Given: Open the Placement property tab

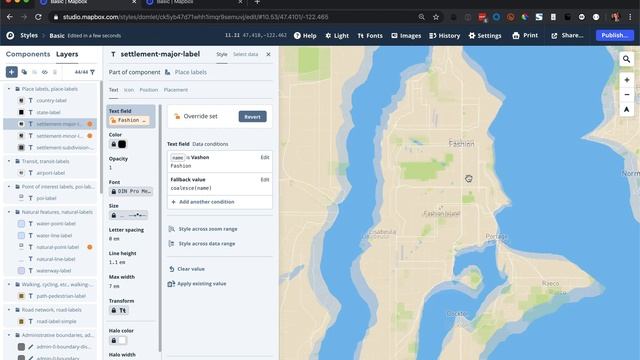Looking at the screenshot, I should [176, 90].
